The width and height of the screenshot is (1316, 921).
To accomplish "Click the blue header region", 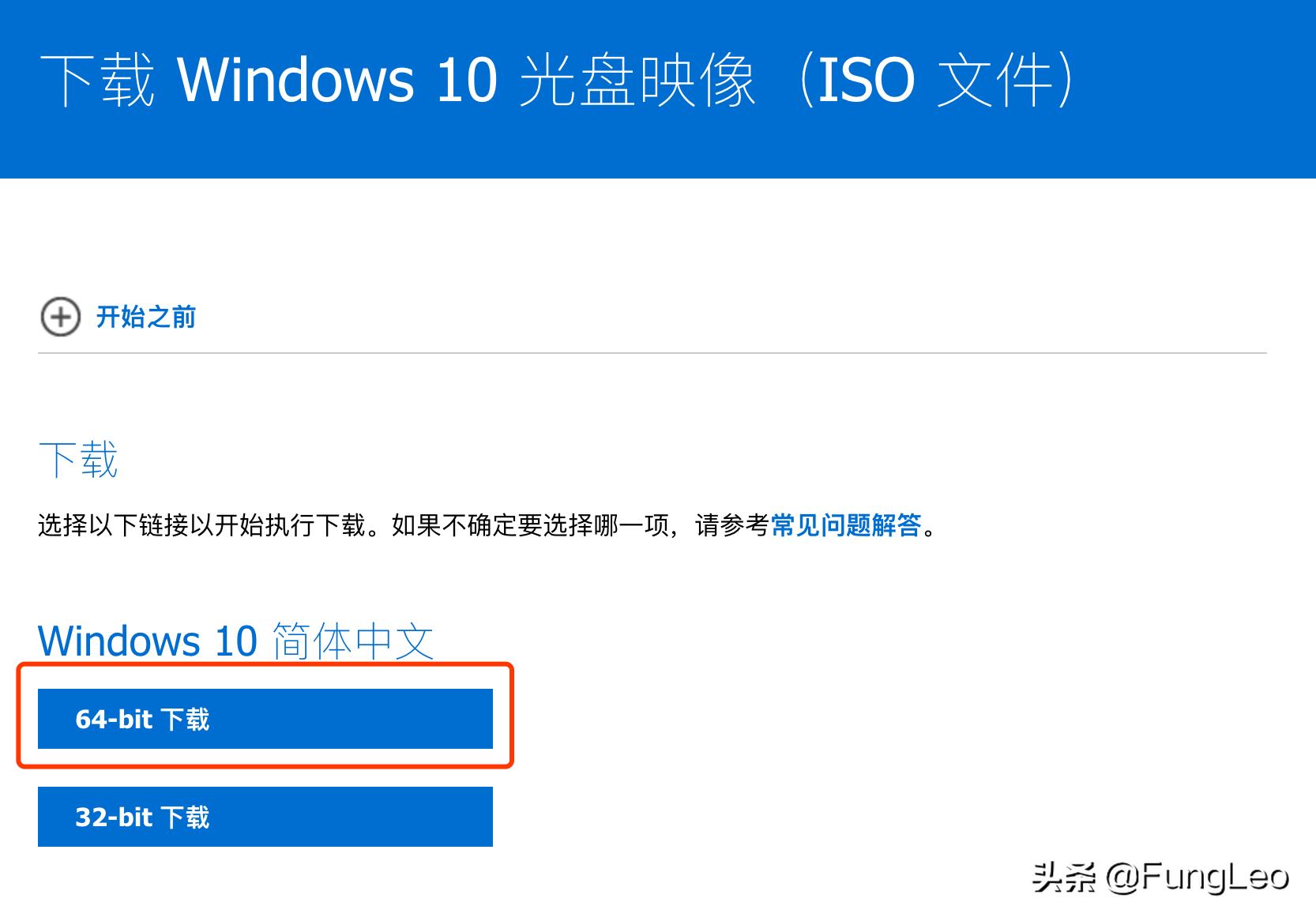I will (658, 88).
